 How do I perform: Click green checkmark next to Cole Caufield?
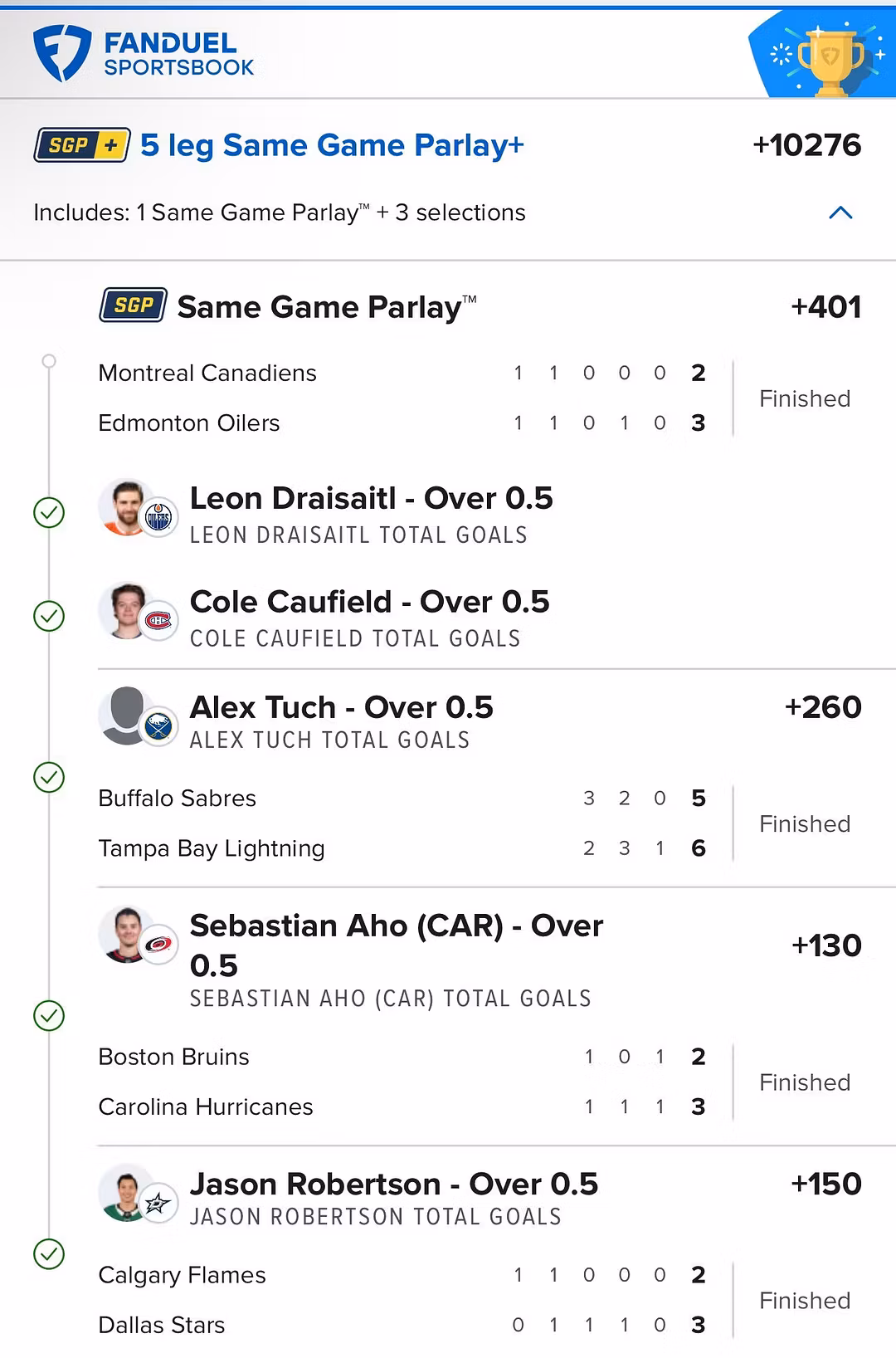point(49,616)
